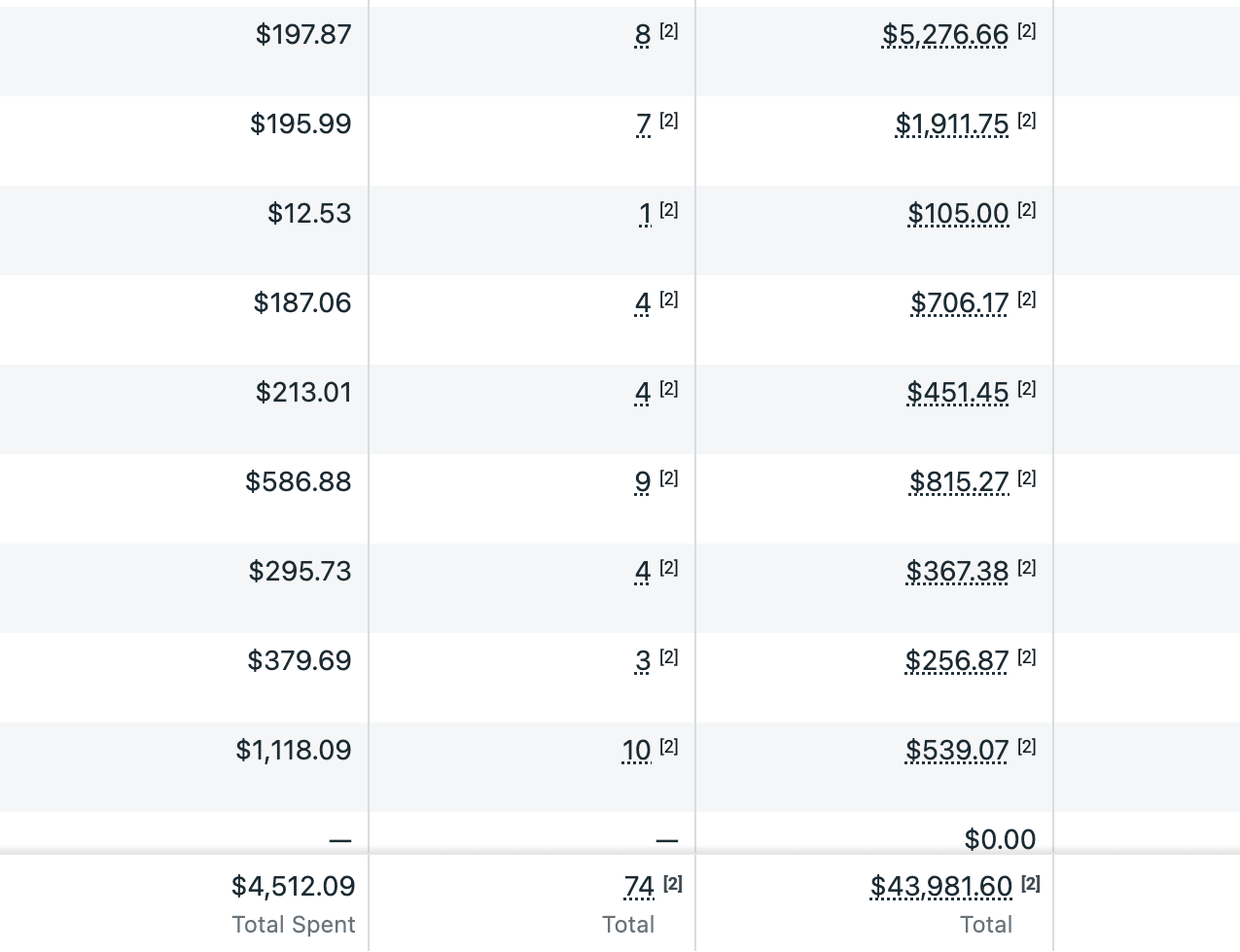Click the $539.07 underlined value

point(957,751)
